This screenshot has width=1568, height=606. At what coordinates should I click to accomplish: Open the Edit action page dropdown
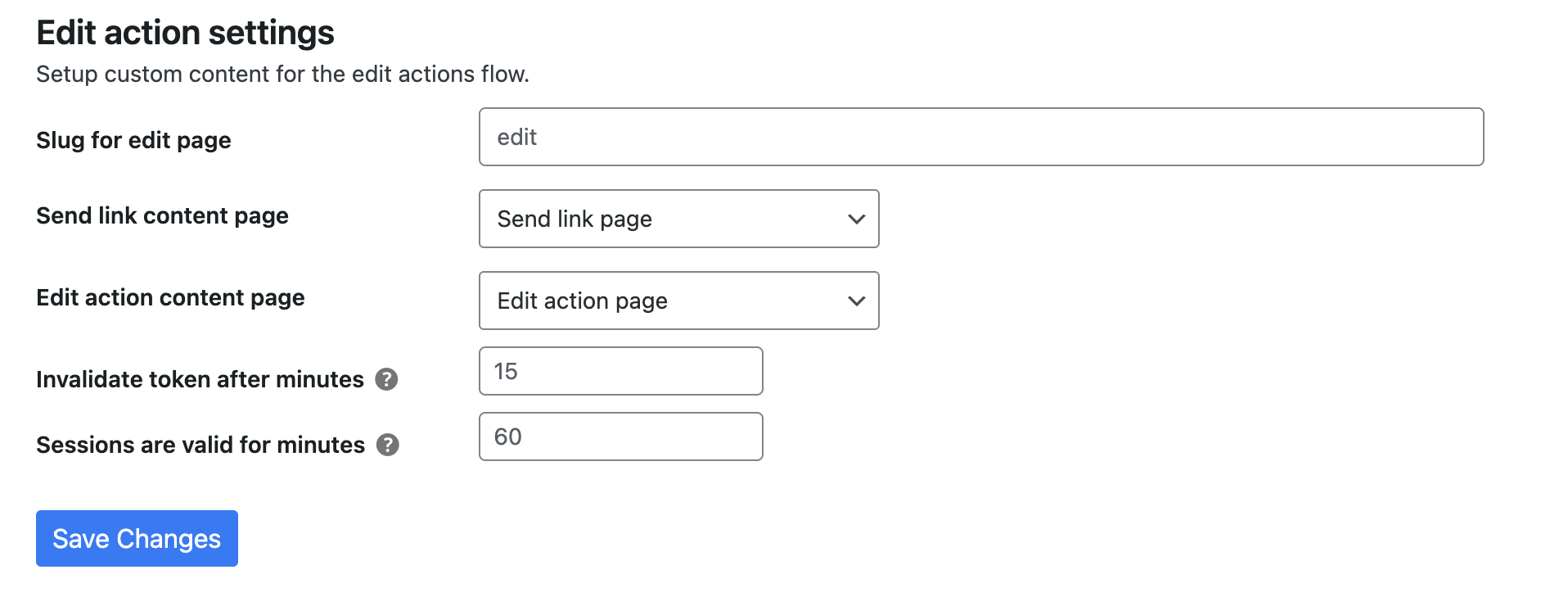coord(678,301)
